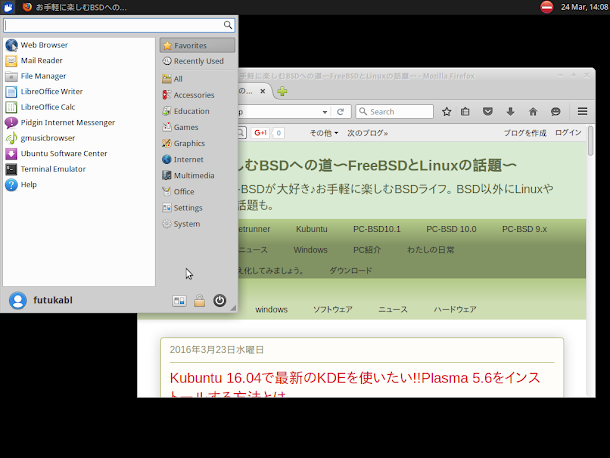This screenshot has height=458, width=610.
Task: Focus the Whisker menu search field
Action: [x=119, y=25]
